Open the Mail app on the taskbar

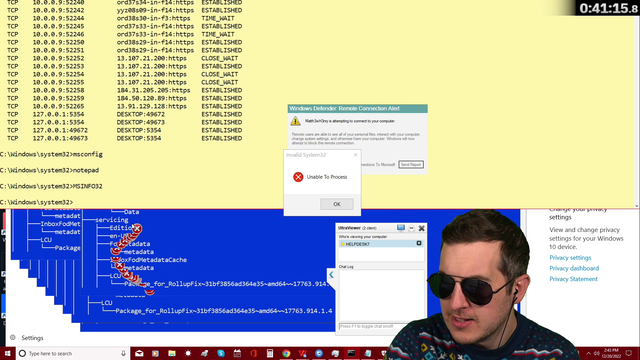point(139,353)
